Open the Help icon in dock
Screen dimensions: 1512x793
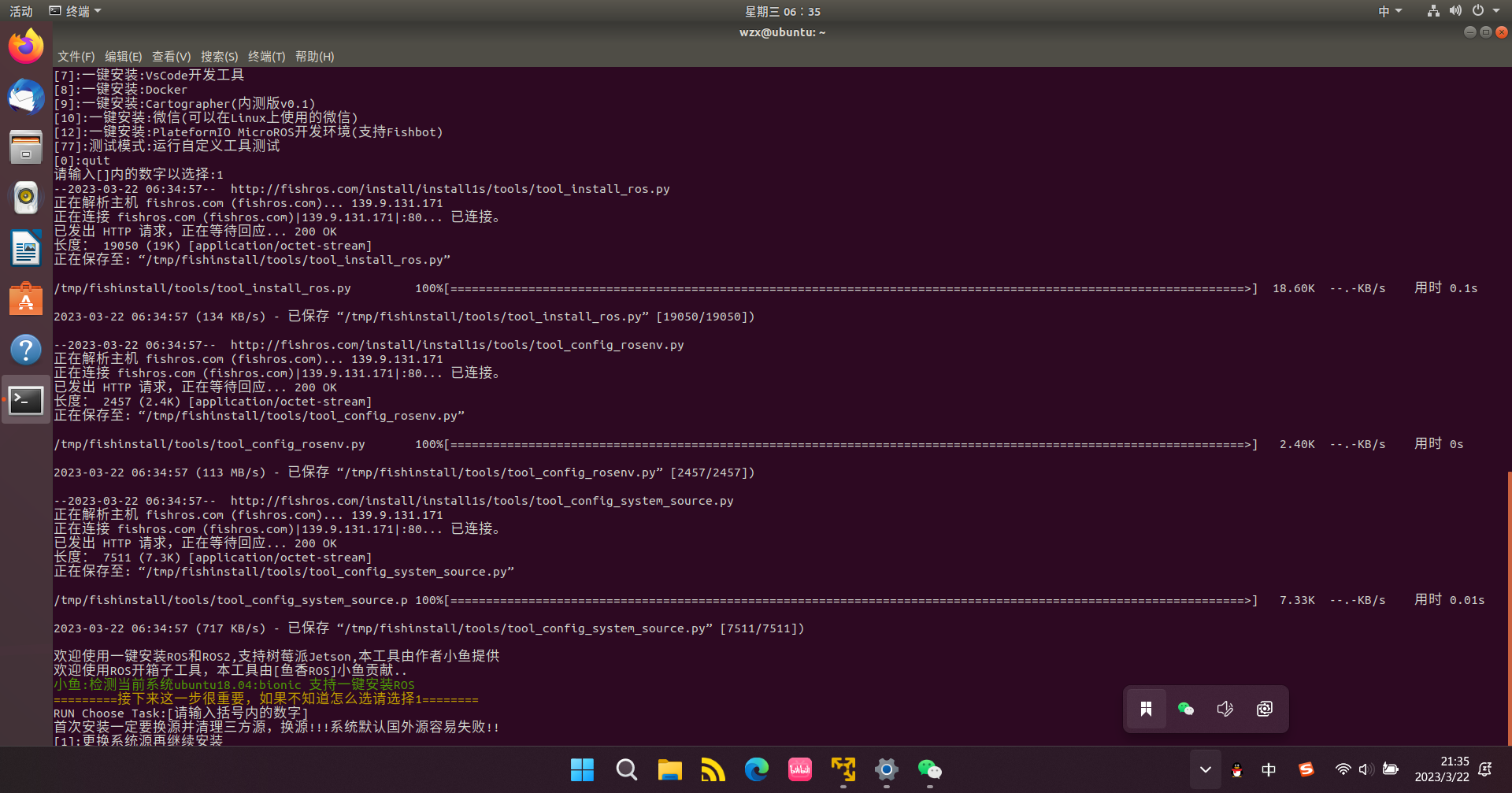(x=26, y=350)
